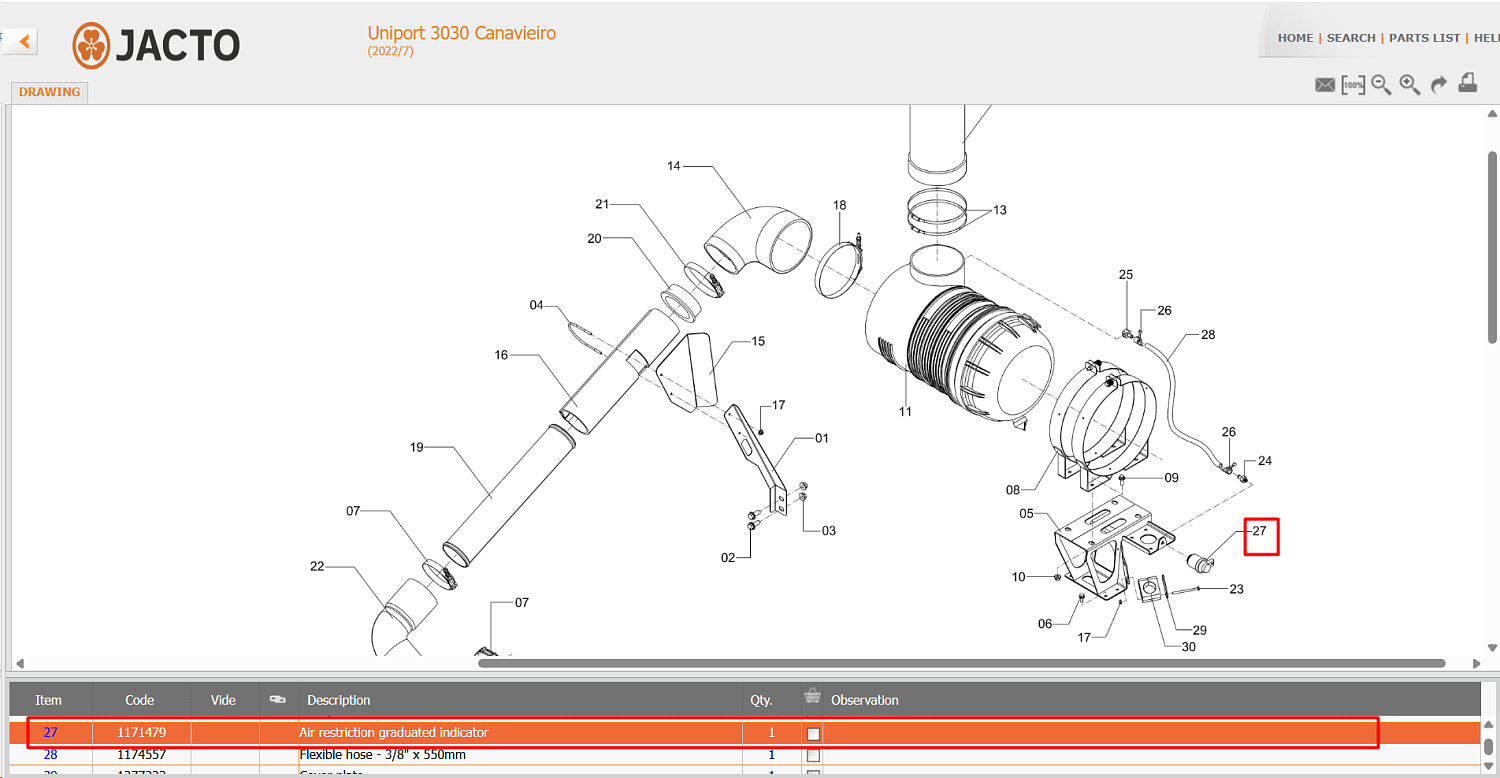Click callout 11 on the drawing

pyautogui.click(x=905, y=411)
